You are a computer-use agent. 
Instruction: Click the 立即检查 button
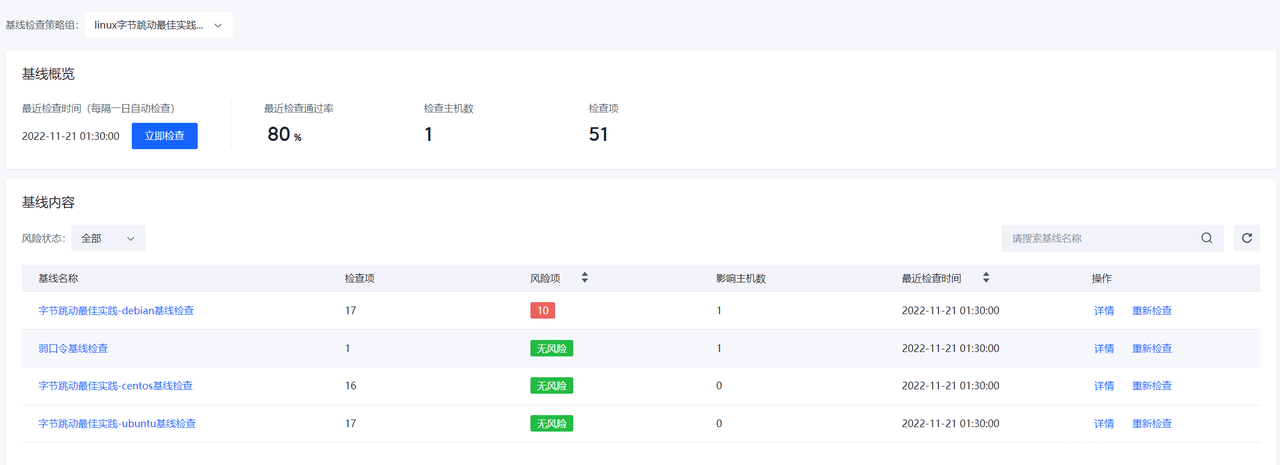[164, 136]
